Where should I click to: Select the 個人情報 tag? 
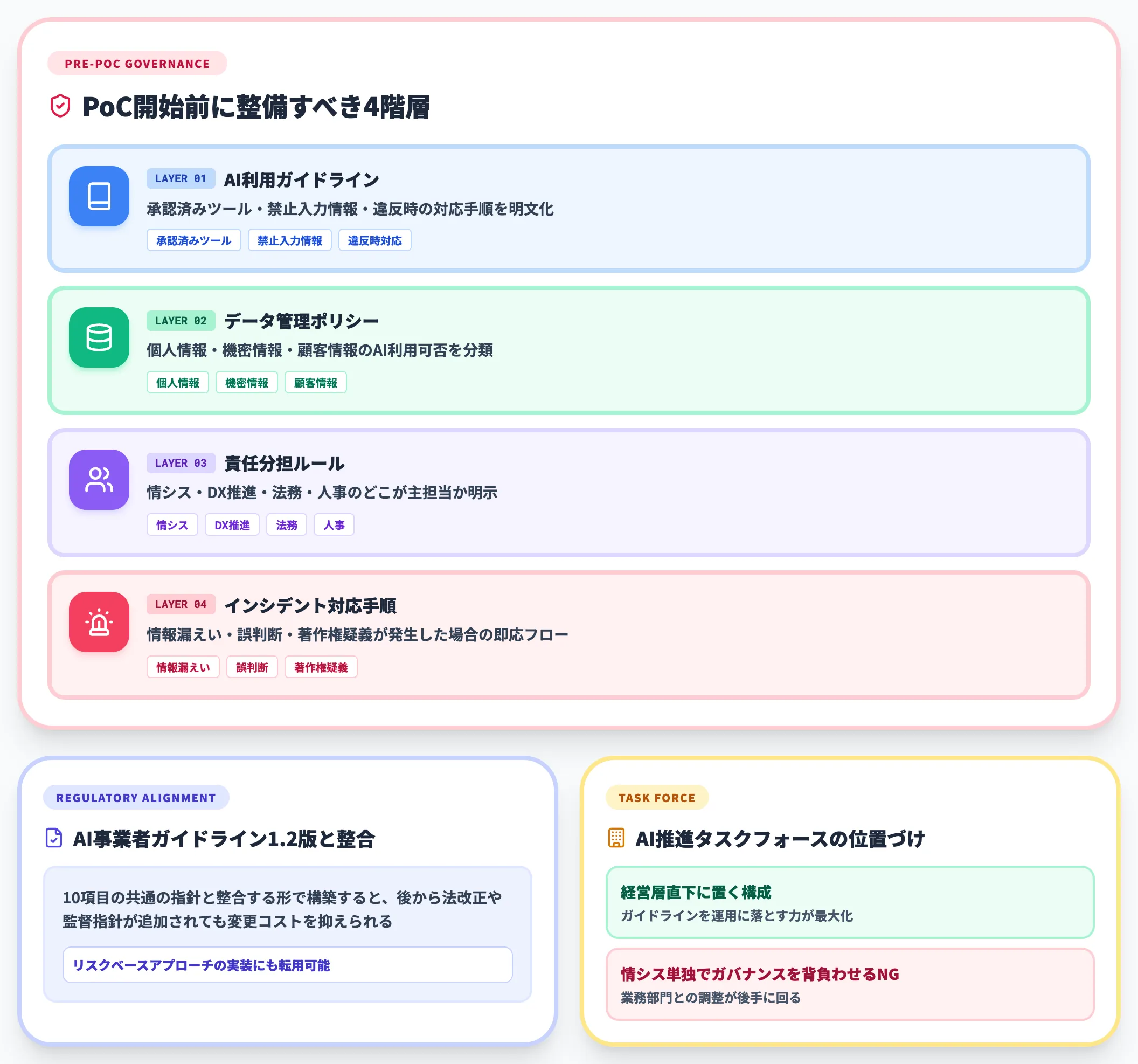178,383
